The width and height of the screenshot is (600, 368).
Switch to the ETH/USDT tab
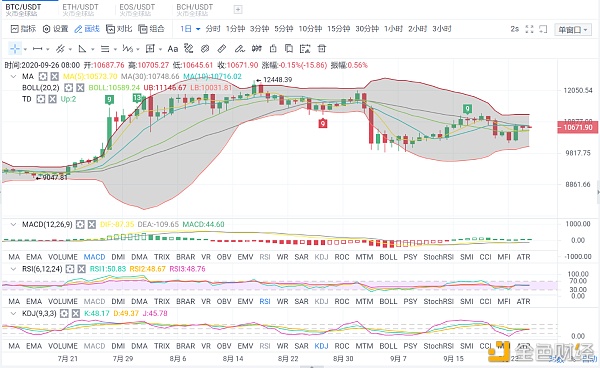pos(80,10)
